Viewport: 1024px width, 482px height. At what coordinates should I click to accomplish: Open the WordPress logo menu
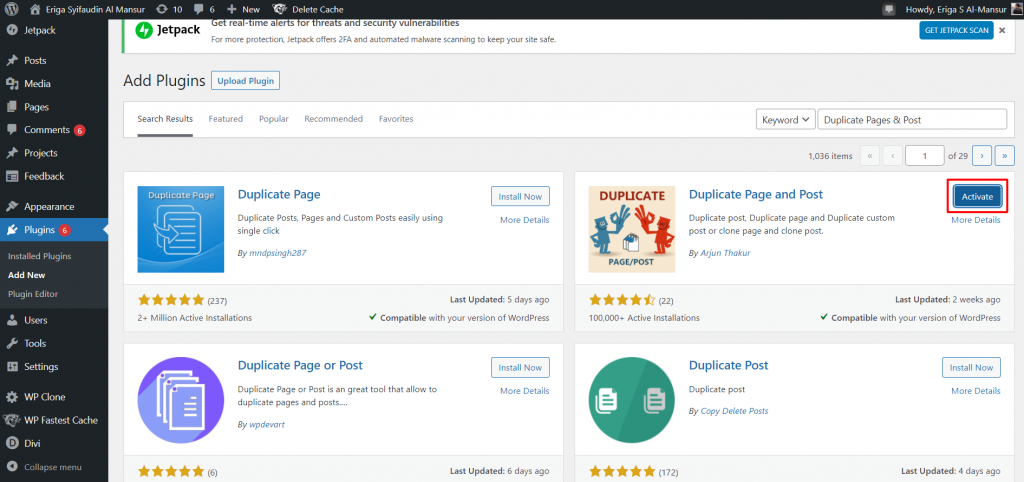(x=11, y=9)
